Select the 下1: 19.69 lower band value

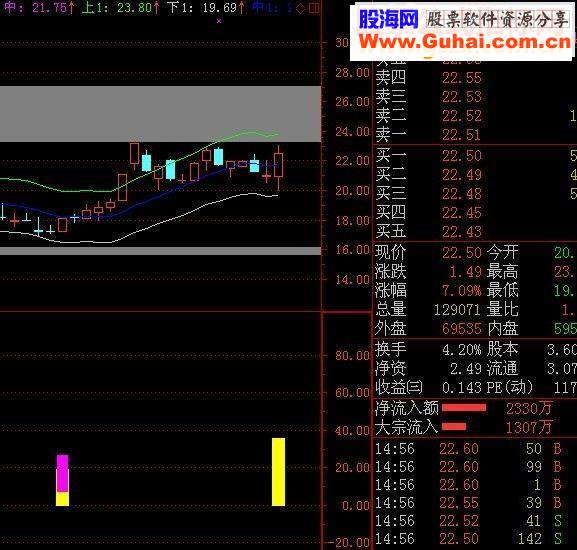coord(205,8)
